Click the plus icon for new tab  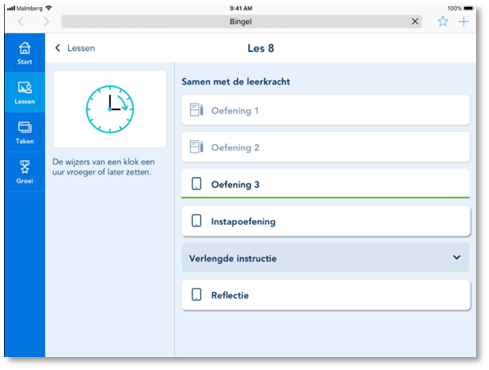[464, 22]
